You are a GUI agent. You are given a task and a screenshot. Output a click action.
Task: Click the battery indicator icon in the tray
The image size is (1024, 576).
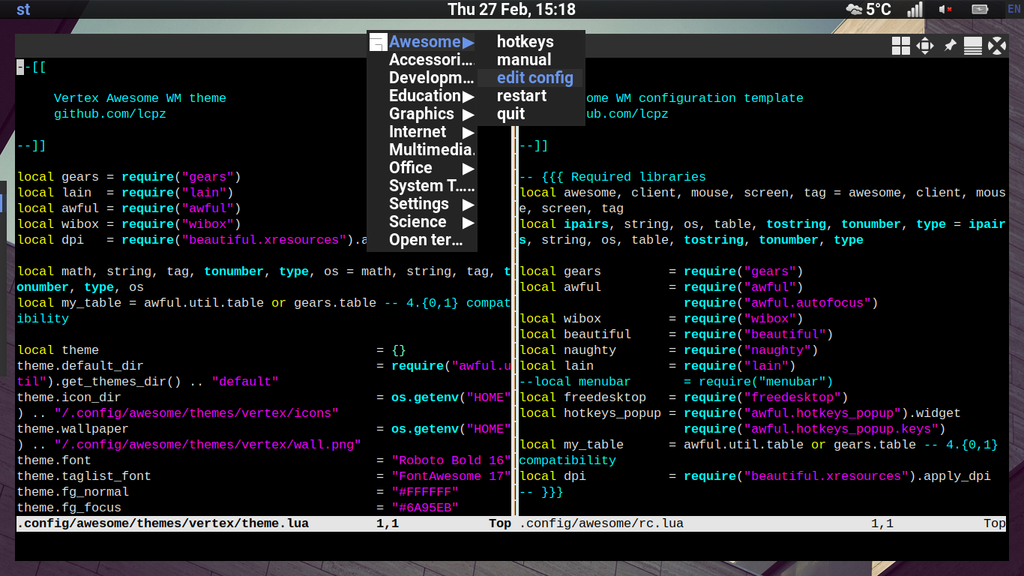(978, 9)
